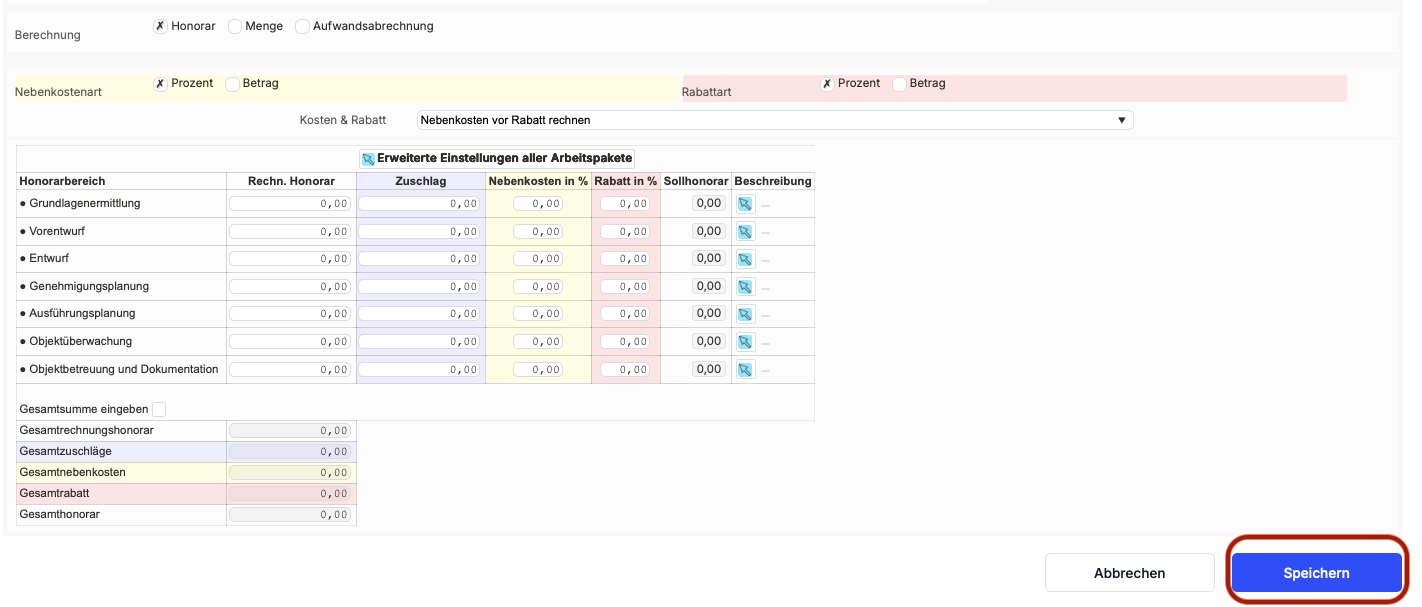Click Zuschlag field for Entwurf
This screenshot has width=1422, height=607.
[x=420, y=259]
